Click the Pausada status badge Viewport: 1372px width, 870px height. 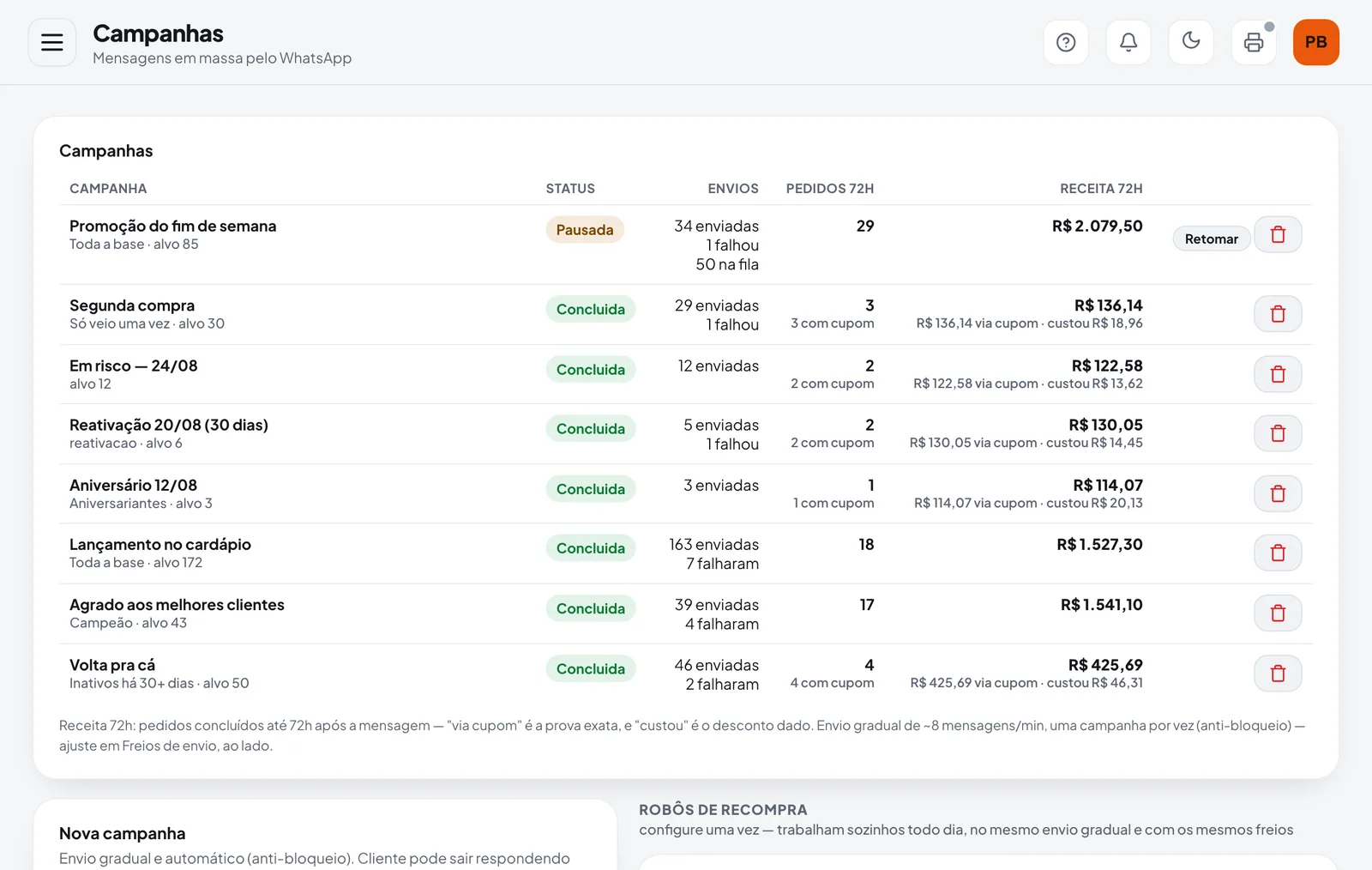(585, 230)
